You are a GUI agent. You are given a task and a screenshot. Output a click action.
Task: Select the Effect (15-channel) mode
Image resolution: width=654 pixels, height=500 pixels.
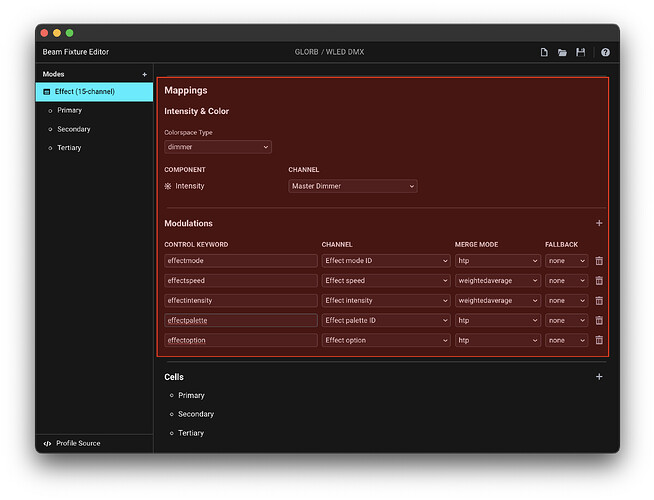[x=94, y=92]
